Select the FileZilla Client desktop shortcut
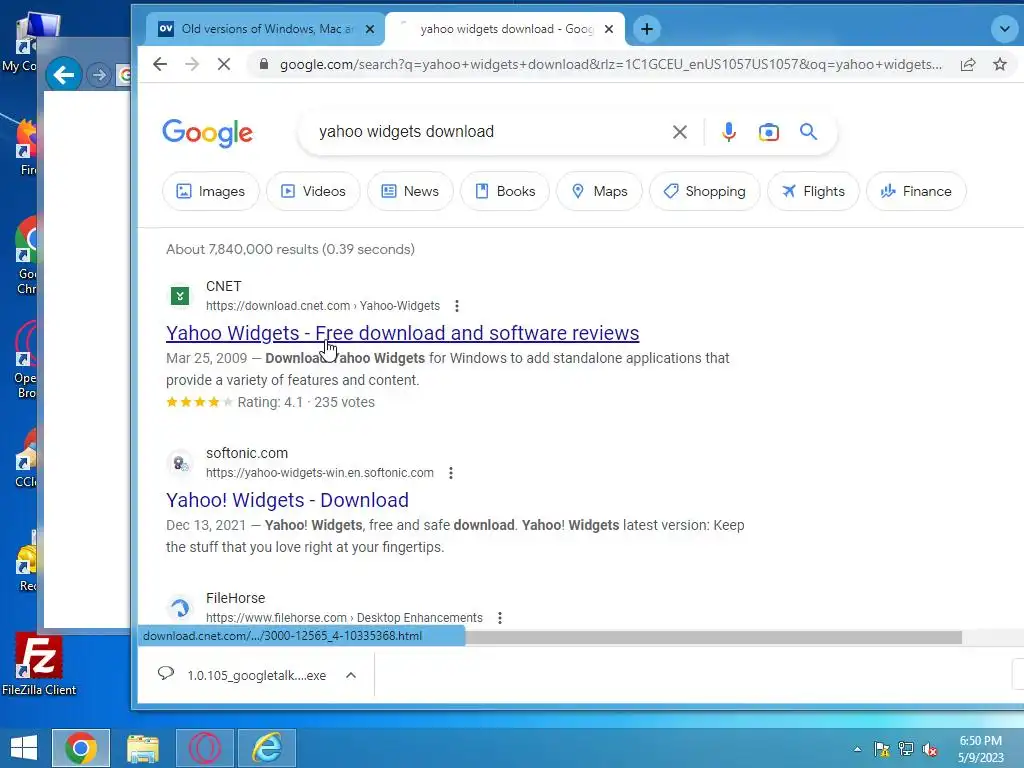Image resolution: width=1024 pixels, height=768 pixels. 39,664
